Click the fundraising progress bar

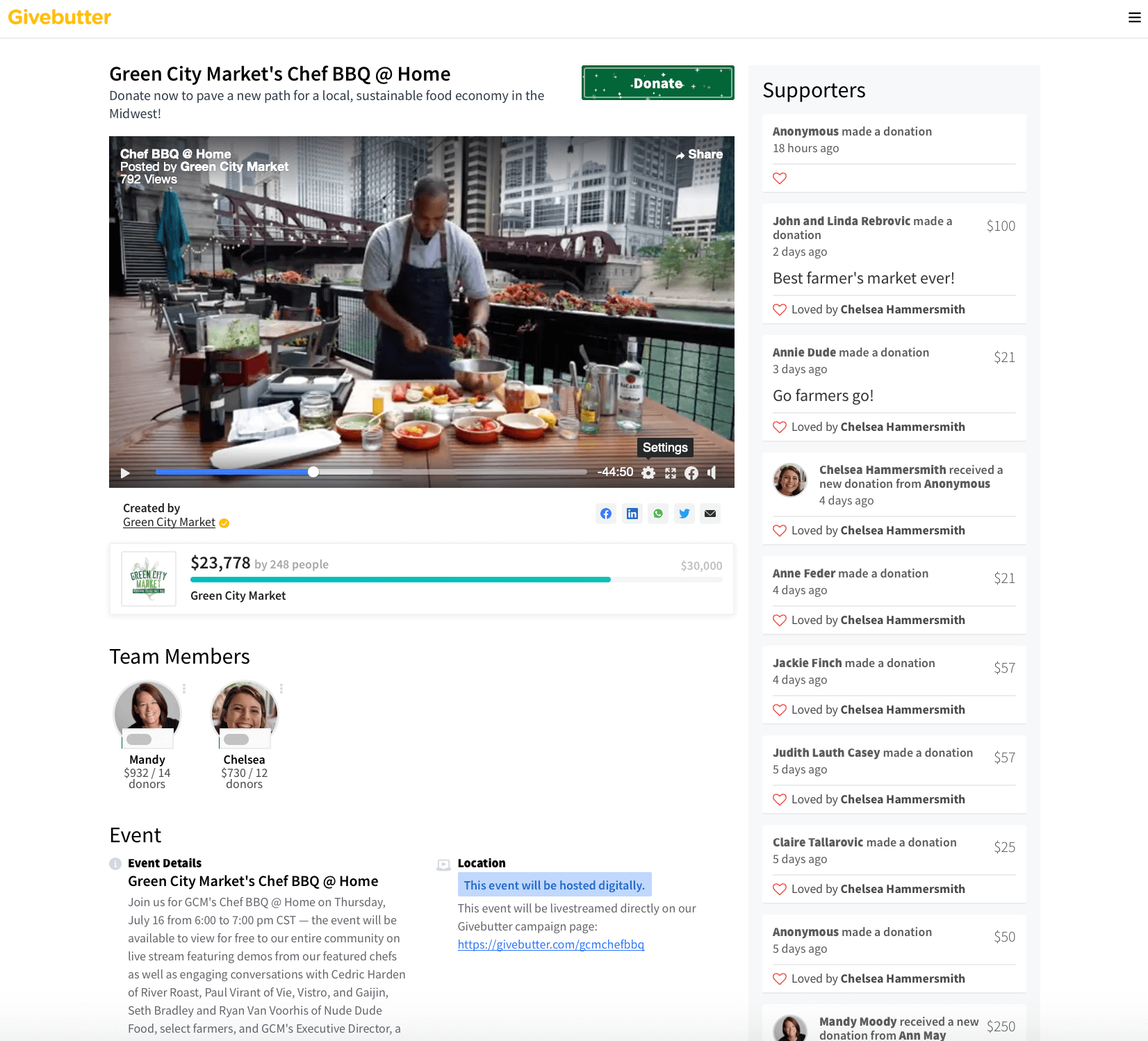coord(457,580)
